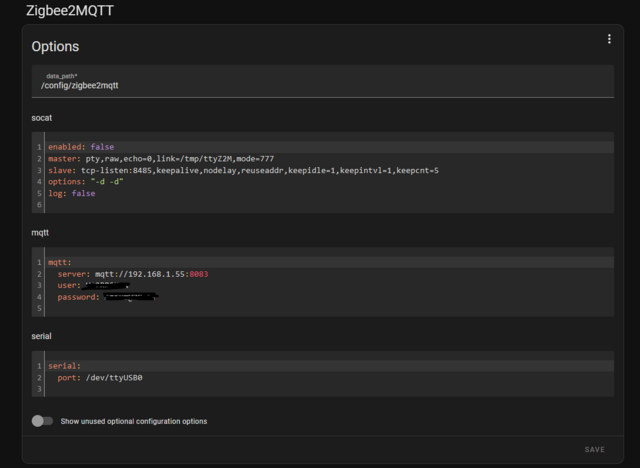The height and width of the screenshot is (468, 640).
Task: Toggle Show unused optional configuration options
Action: (x=42, y=421)
